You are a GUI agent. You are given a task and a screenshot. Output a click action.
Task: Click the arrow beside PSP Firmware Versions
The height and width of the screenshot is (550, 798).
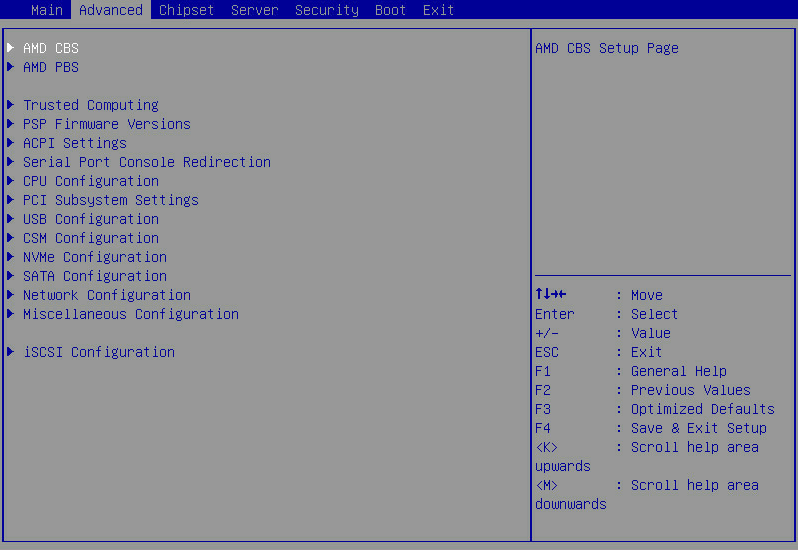(x=10, y=123)
